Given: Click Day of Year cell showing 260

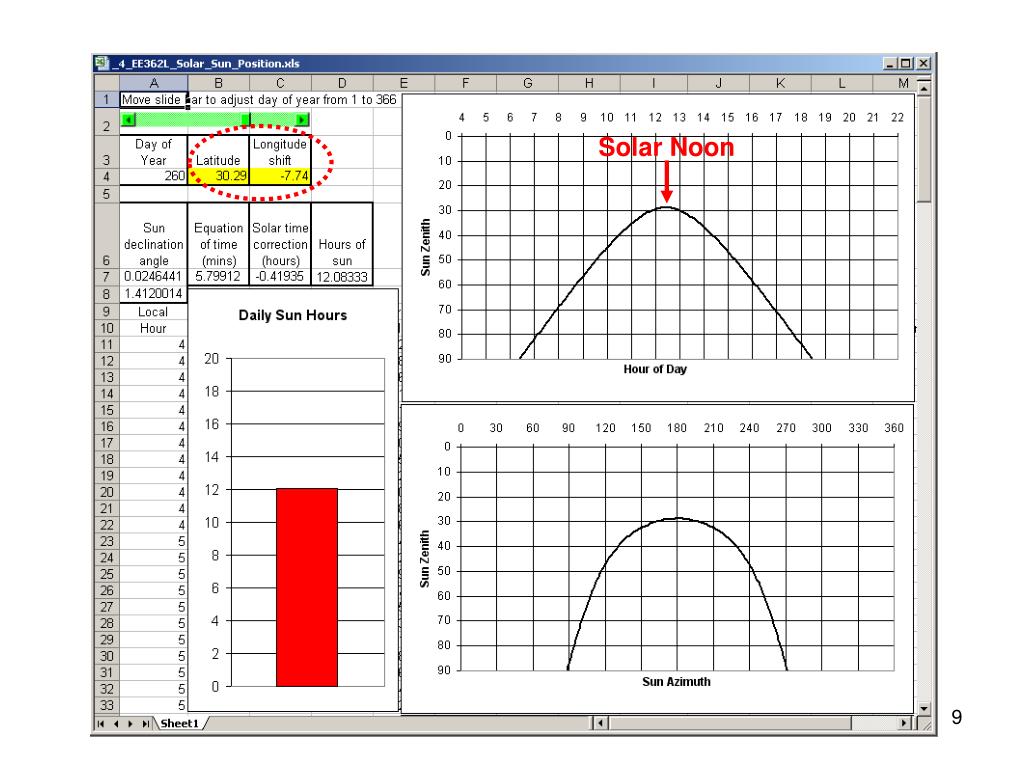Looking at the screenshot, I should tap(153, 176).
